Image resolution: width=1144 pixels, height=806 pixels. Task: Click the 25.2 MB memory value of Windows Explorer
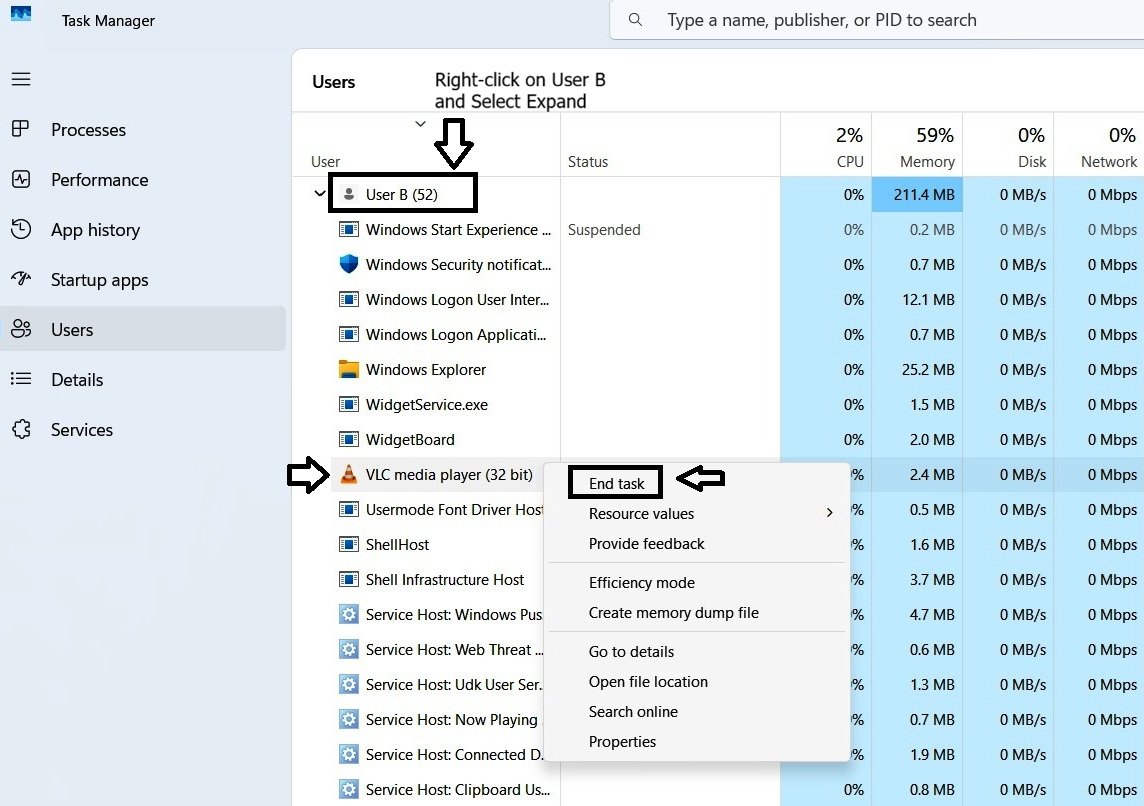coord(927,370)
